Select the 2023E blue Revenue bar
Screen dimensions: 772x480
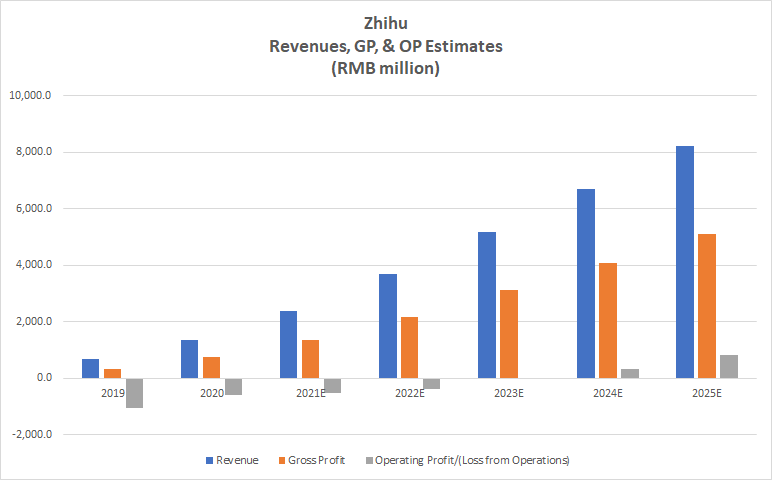coord(487,305)
